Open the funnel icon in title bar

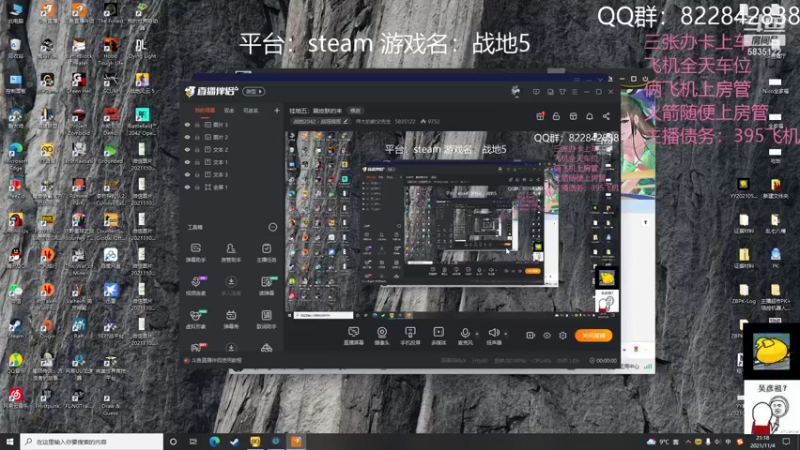562,92
